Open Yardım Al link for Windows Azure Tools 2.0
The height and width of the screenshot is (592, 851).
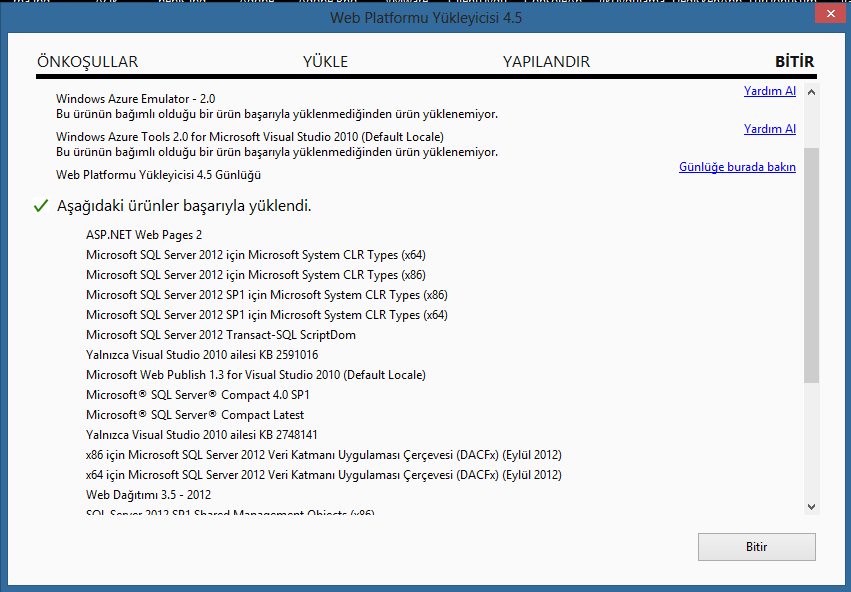pos(770,129)
